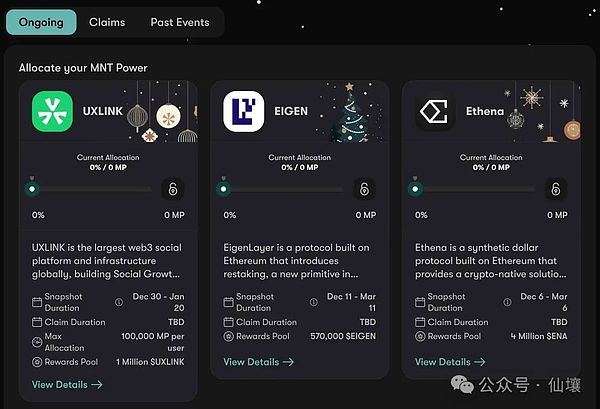The height and width of the screenshot is (409, 600).
Task: Open the Past Events tab
Action: tap(180, 21)
